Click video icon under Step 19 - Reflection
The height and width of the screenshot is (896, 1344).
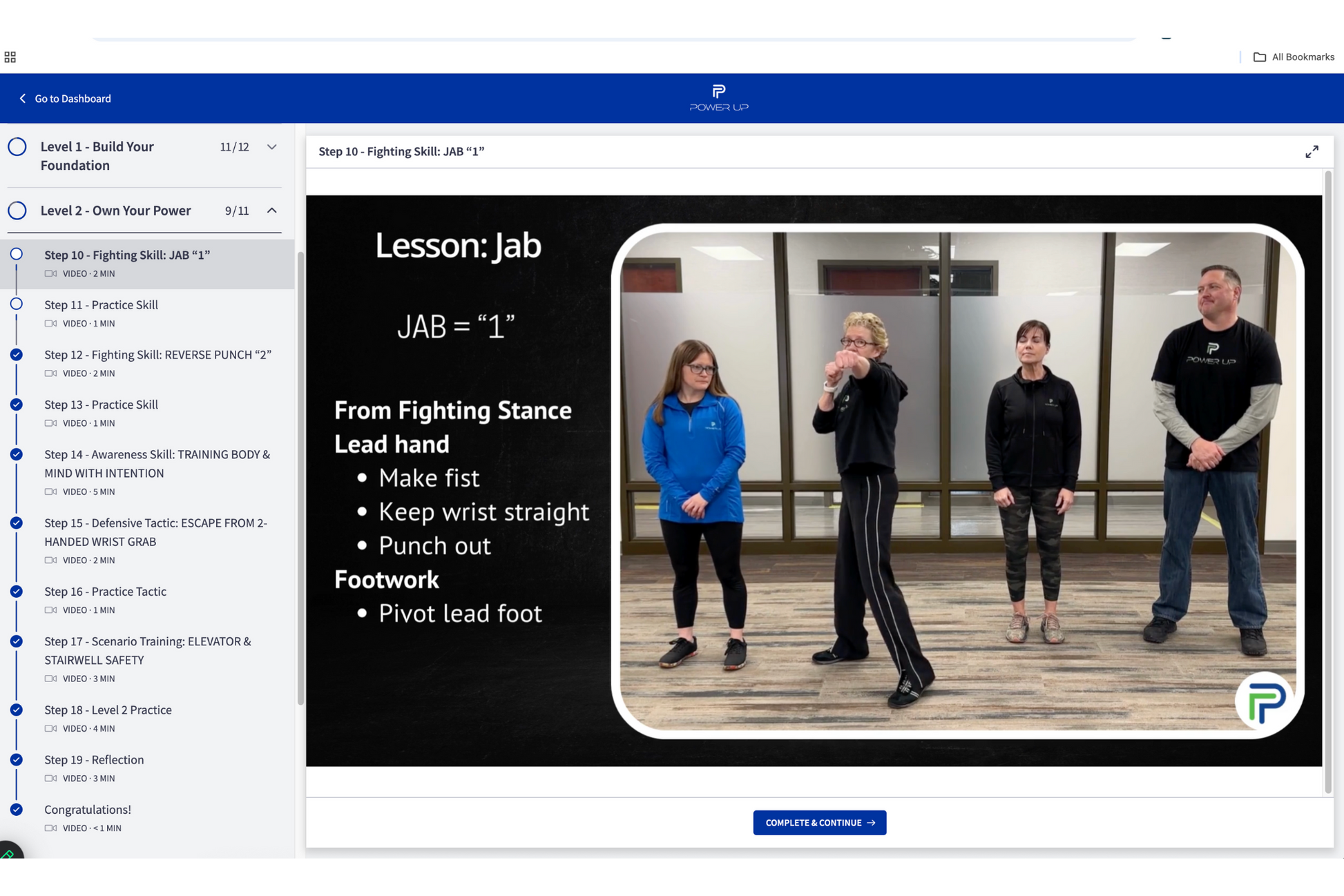(50, 779)
